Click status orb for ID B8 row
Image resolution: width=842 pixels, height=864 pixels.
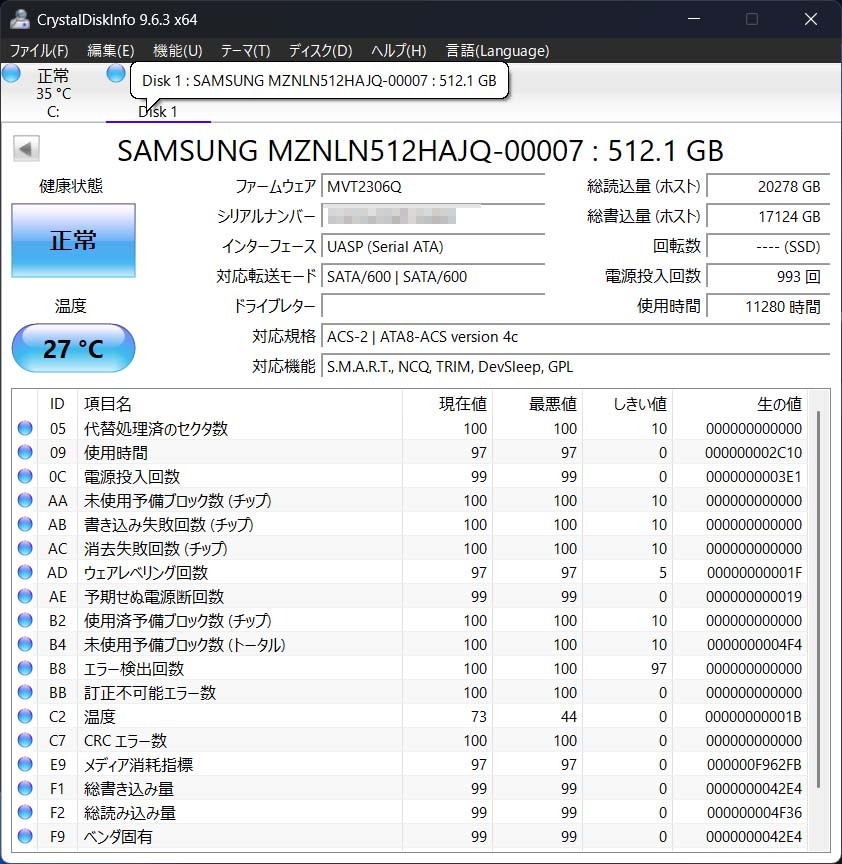coord(25,668)
